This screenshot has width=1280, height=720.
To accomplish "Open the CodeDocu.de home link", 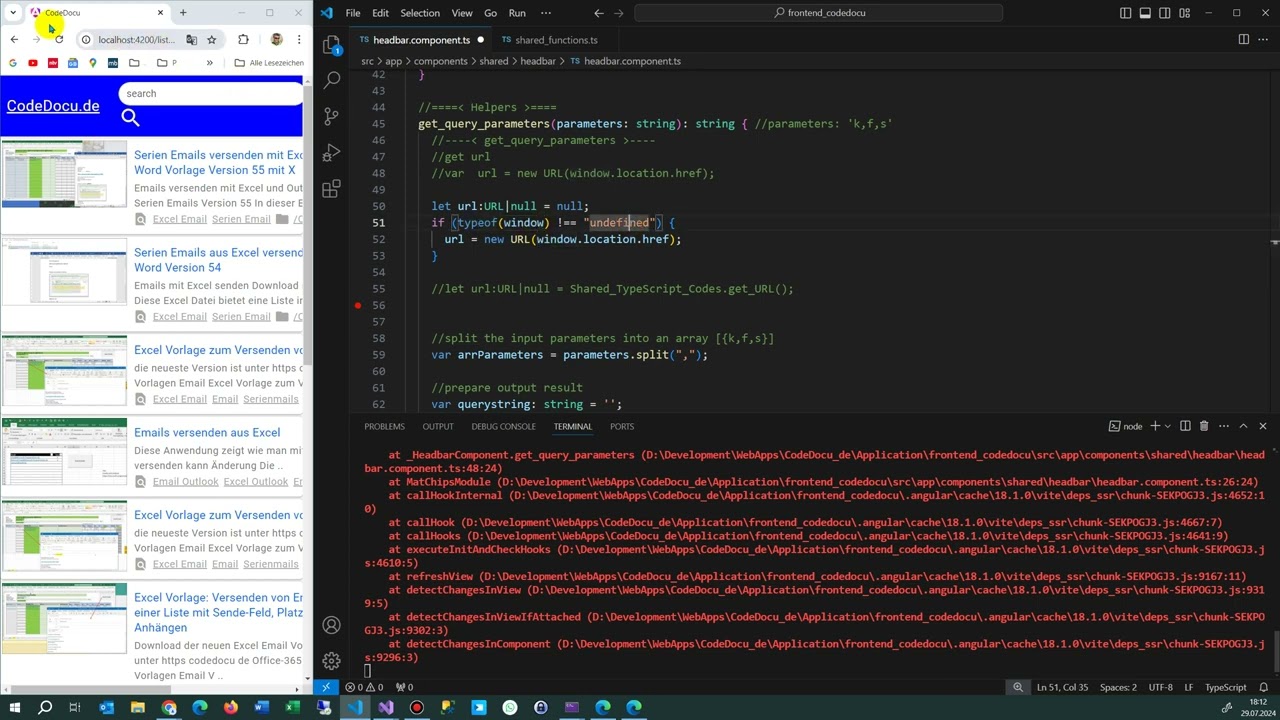I will [x=53, y=105].
